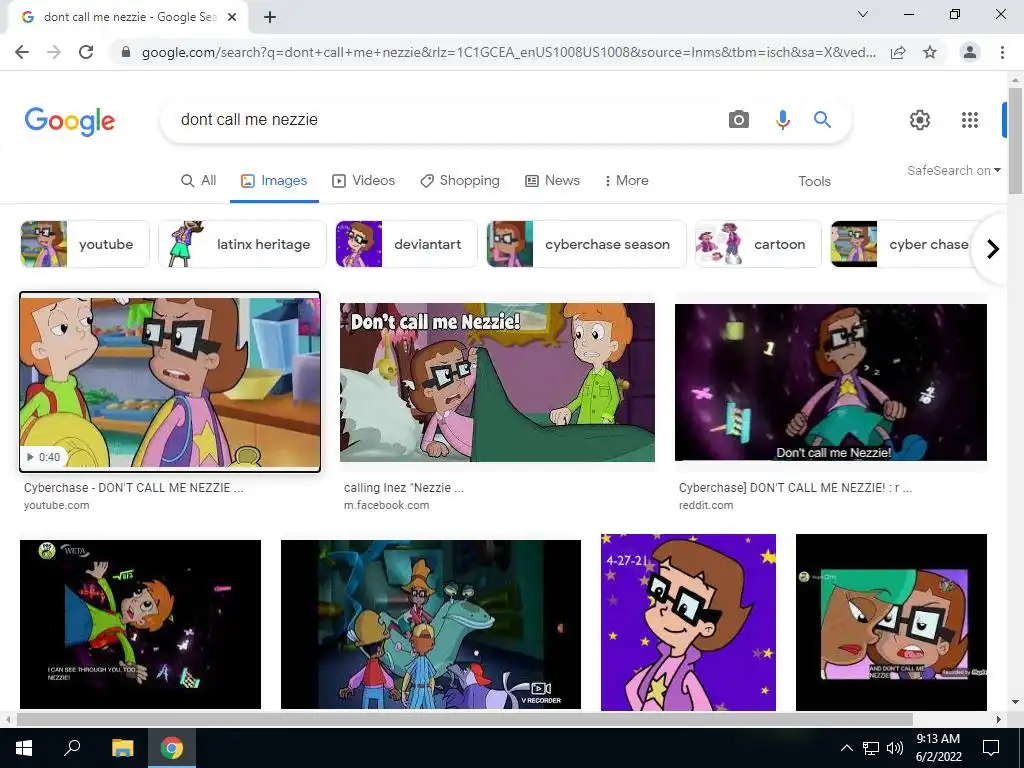Viewport: 1024px width, 768px height.
Task: Filter images by the youtube chip
Action: (85, 244)
